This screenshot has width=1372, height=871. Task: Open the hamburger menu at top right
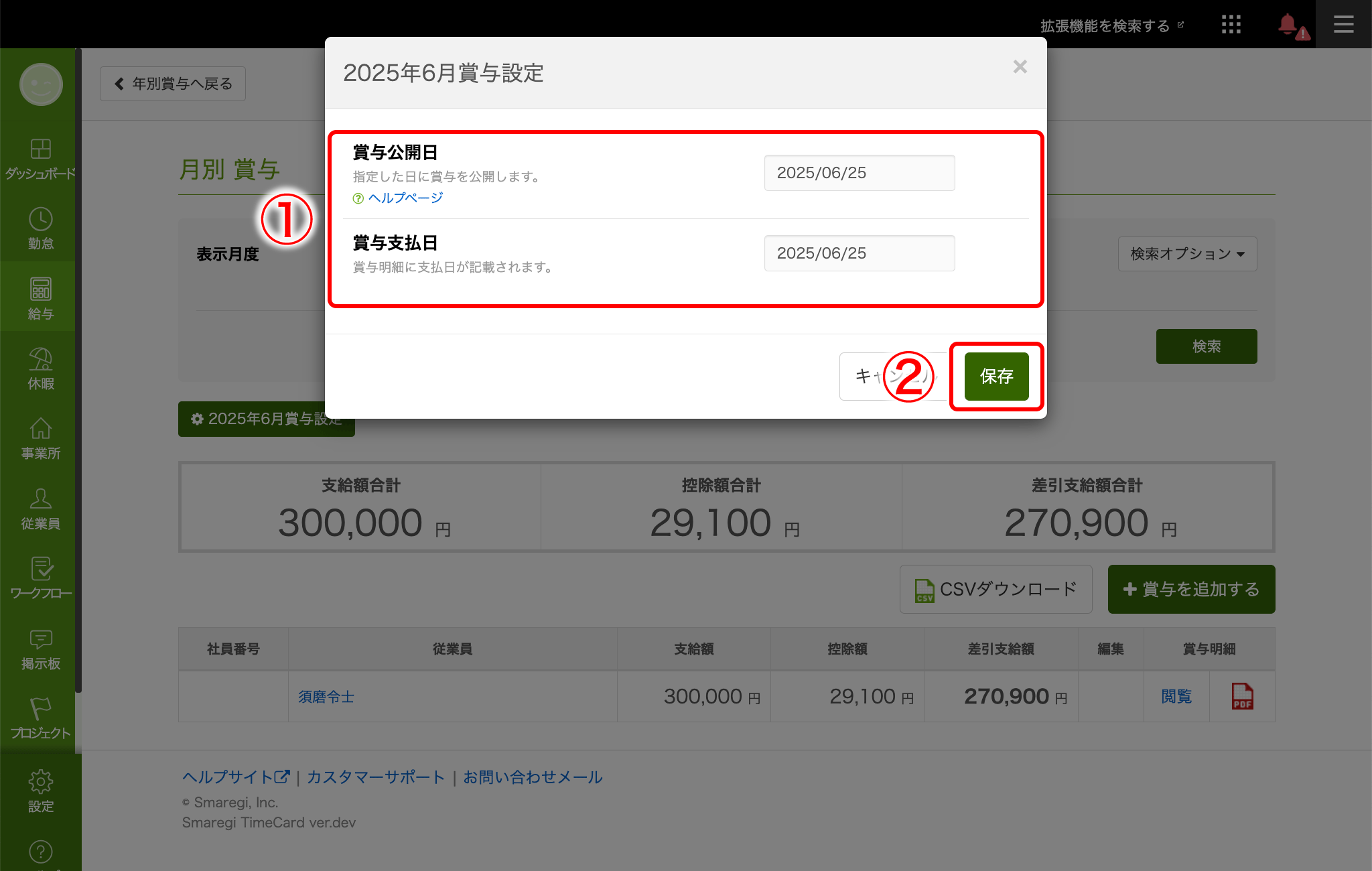(1343, 25)
